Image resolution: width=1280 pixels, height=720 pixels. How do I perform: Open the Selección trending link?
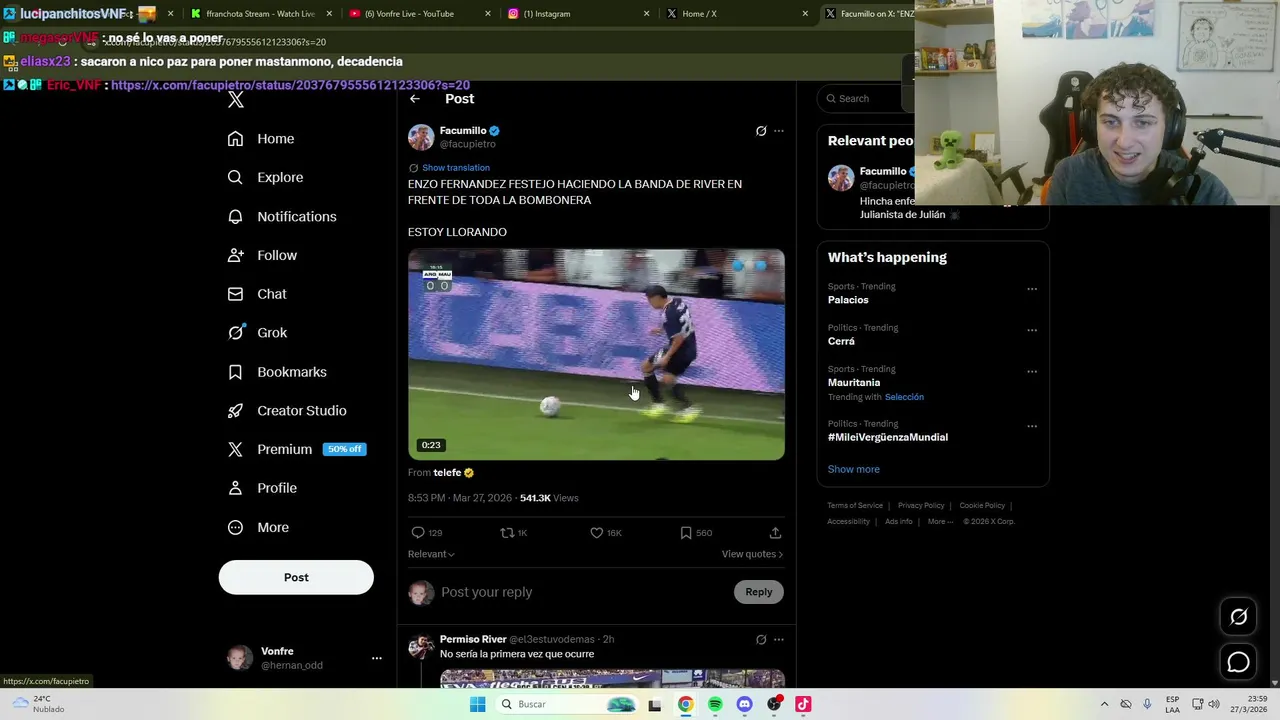904,397
